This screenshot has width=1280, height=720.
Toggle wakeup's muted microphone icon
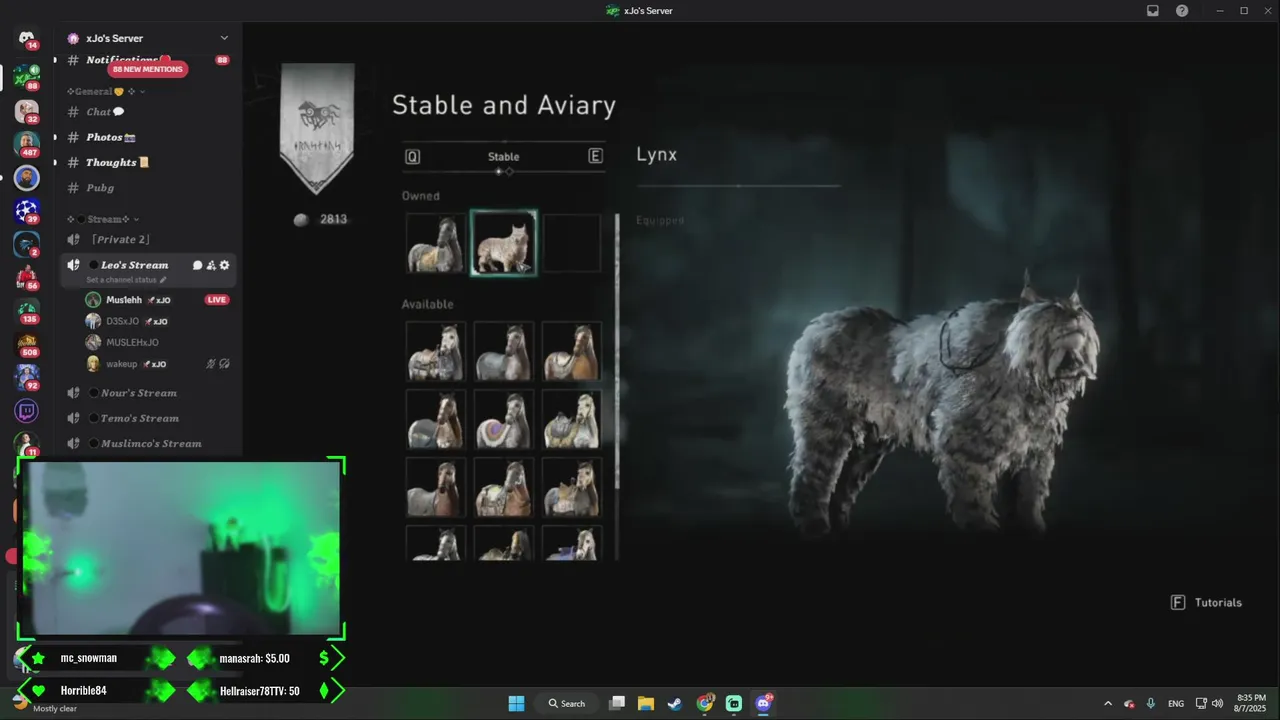(211, 364)
